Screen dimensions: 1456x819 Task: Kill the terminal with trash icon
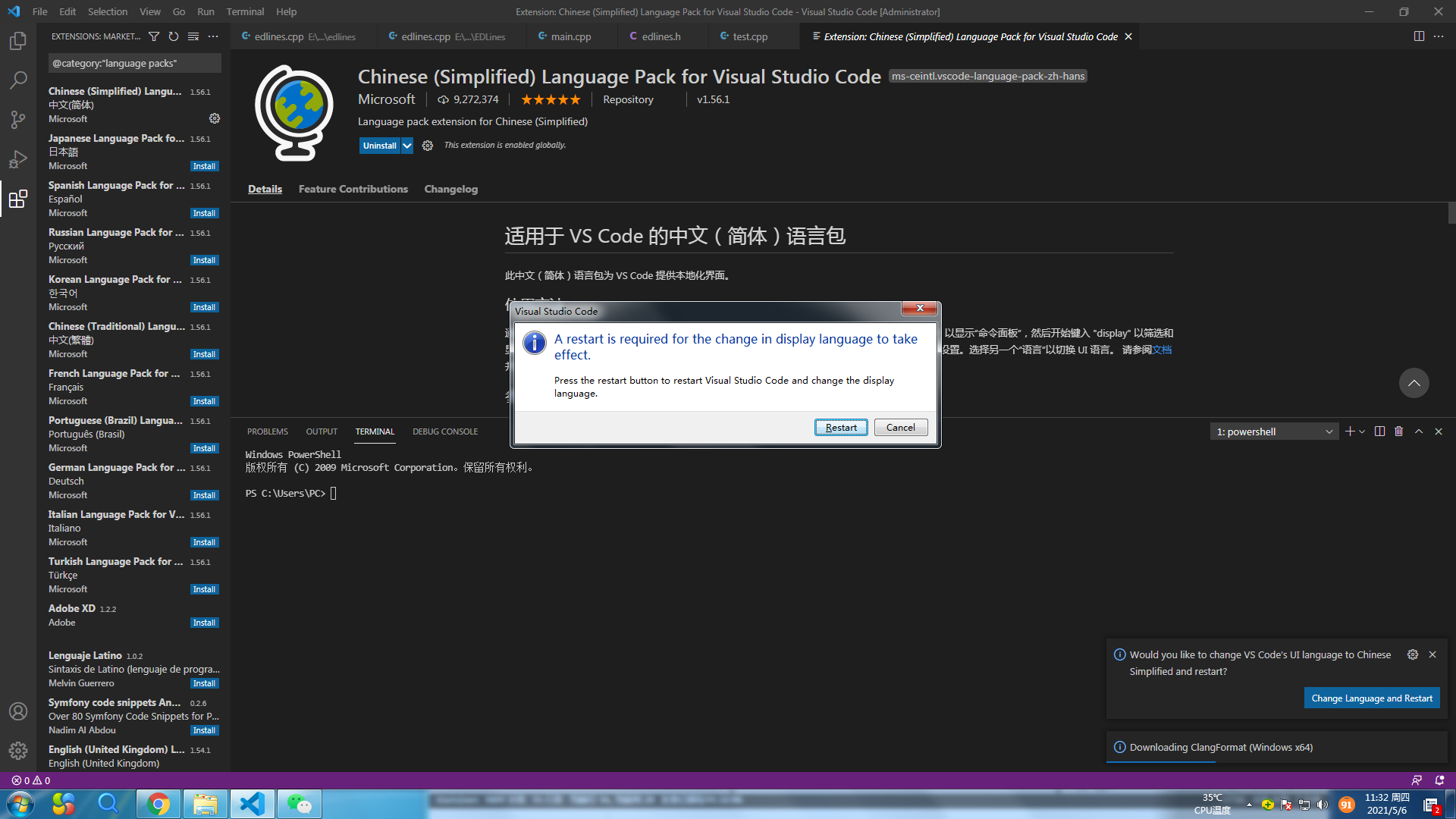[1399, 431]
